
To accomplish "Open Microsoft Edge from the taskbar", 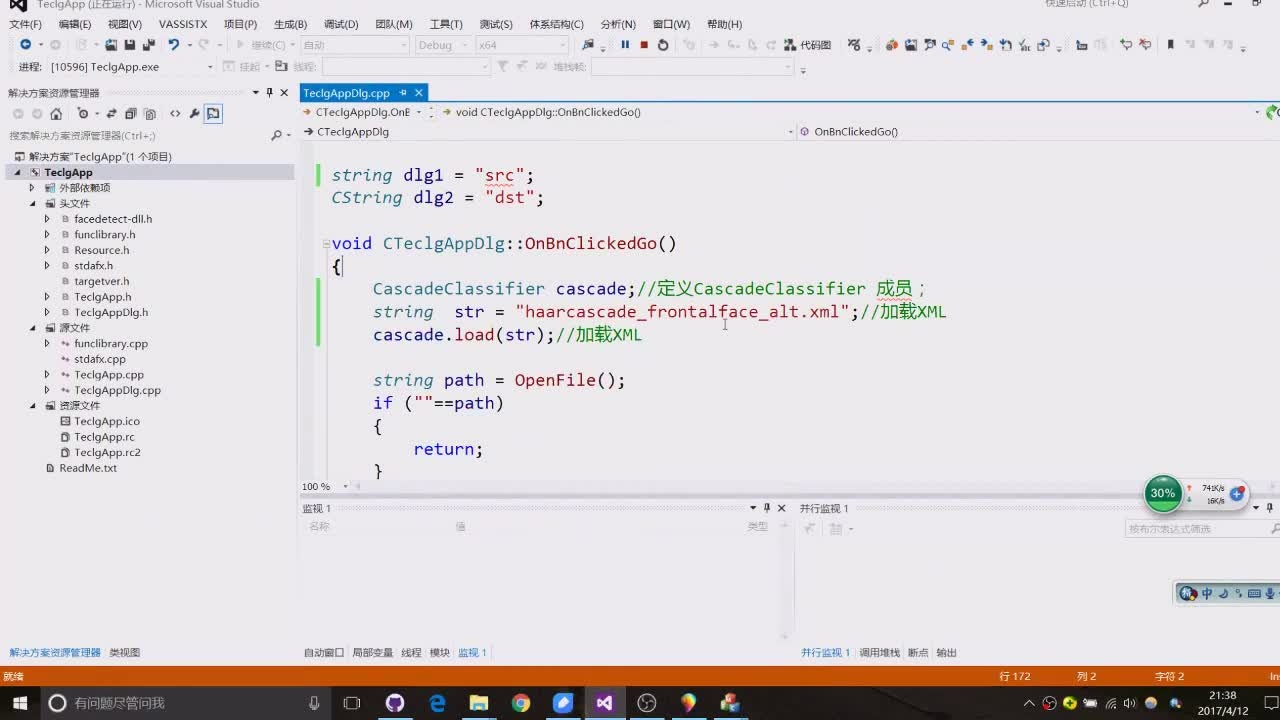I will click(437, 703).
